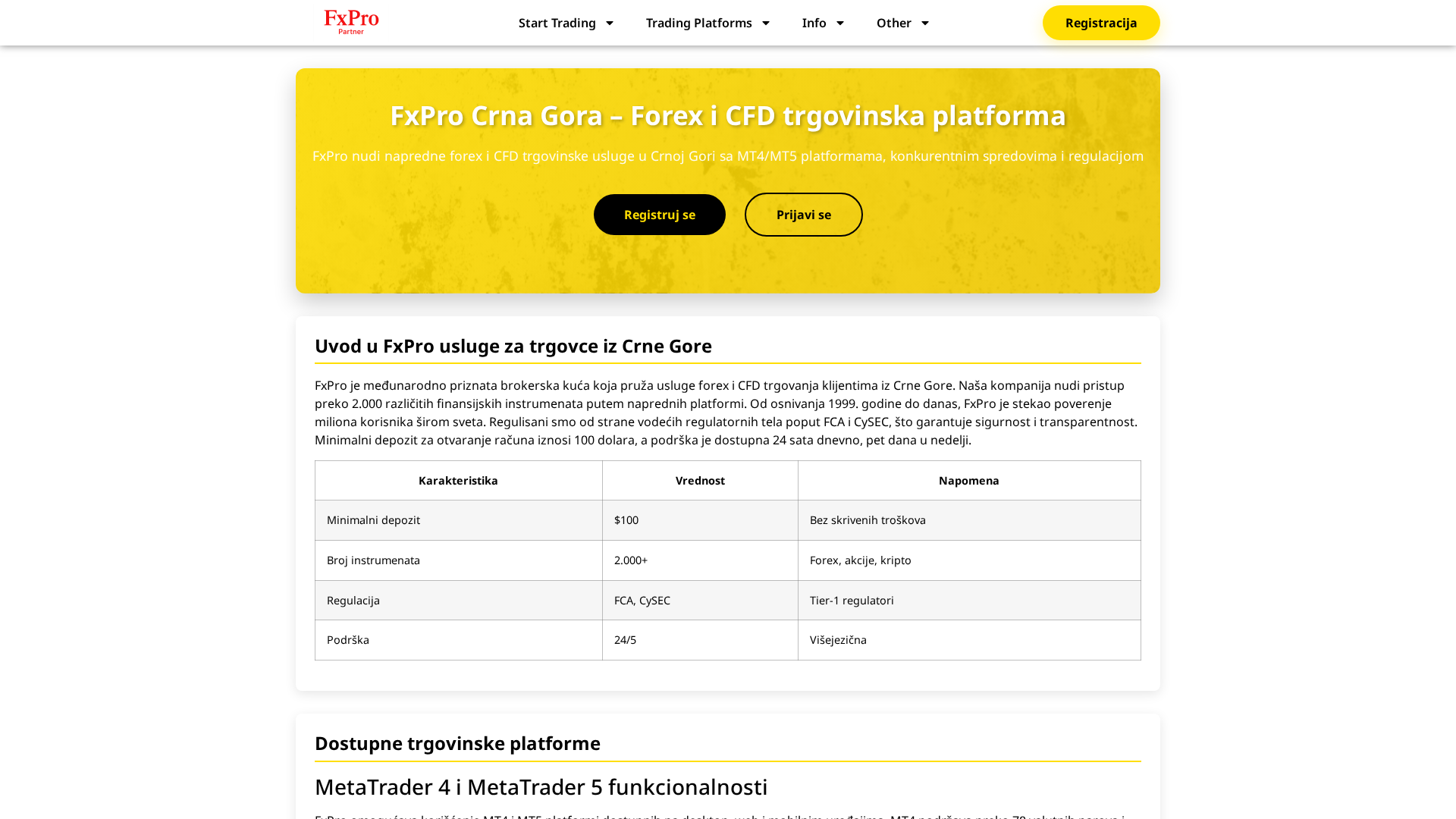
Task: Select the Bez skrivenih troškova cell
Action: (x=969, y=520)
